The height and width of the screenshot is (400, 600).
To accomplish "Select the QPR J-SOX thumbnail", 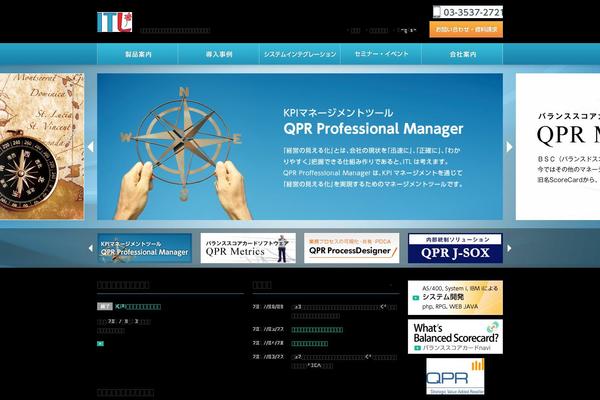I will pos(455,248).
